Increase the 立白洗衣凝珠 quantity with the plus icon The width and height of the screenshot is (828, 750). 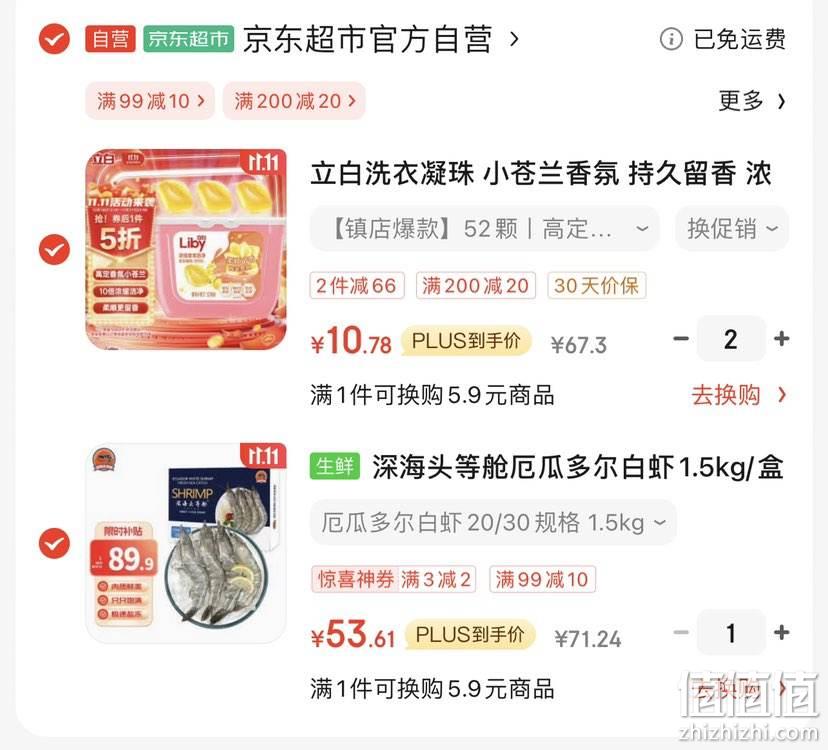782,339
